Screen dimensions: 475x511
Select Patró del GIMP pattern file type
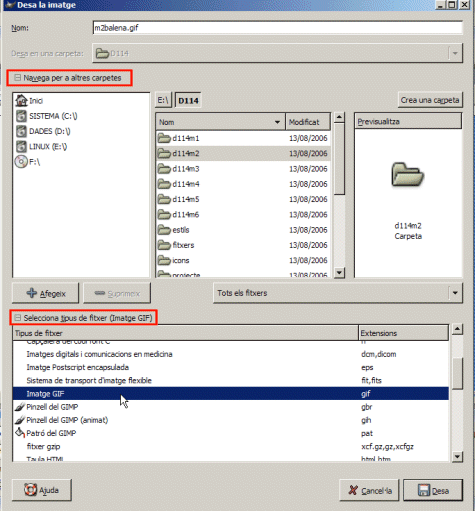(x=51, y=433)
